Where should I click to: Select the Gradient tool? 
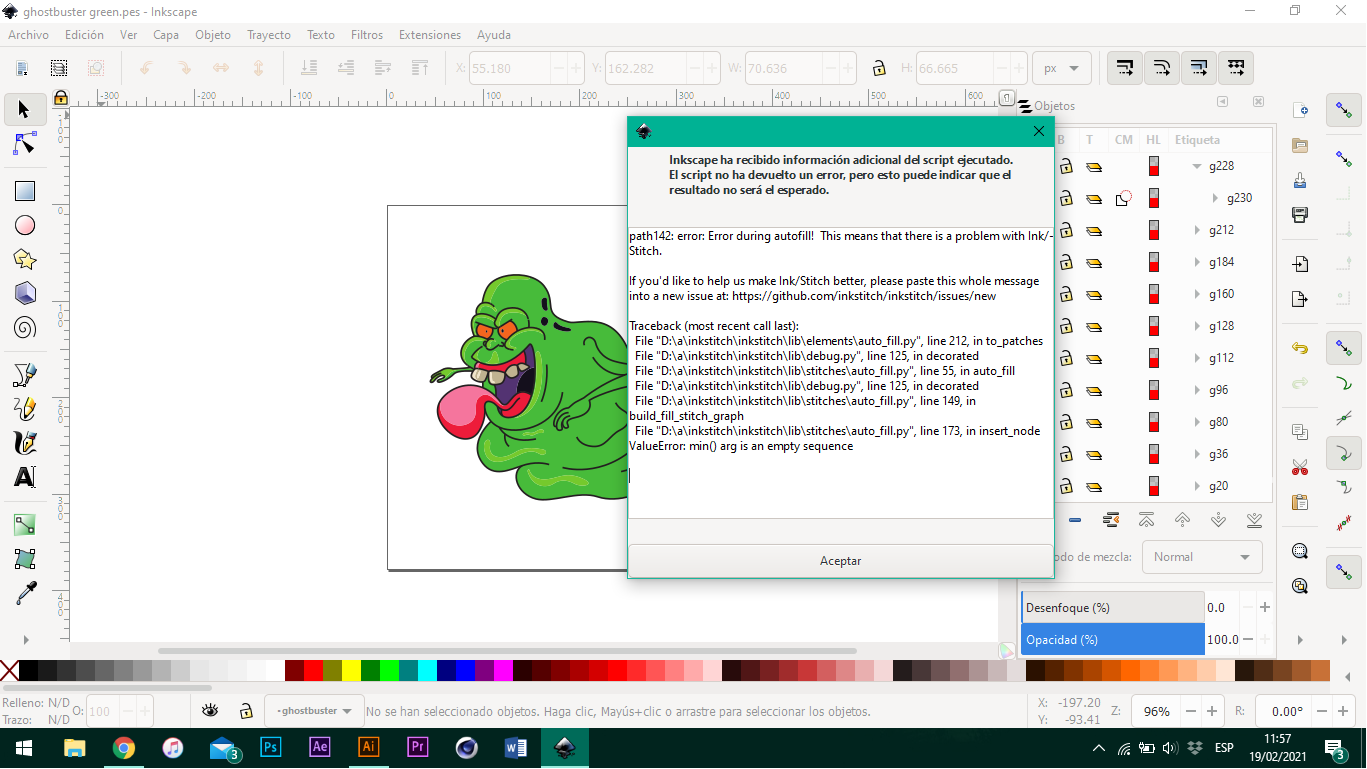25,525
